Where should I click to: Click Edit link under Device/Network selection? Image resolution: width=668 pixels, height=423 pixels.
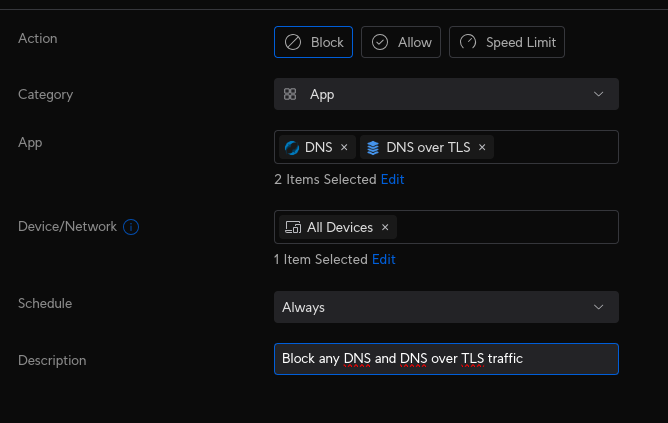pos(384,259)
